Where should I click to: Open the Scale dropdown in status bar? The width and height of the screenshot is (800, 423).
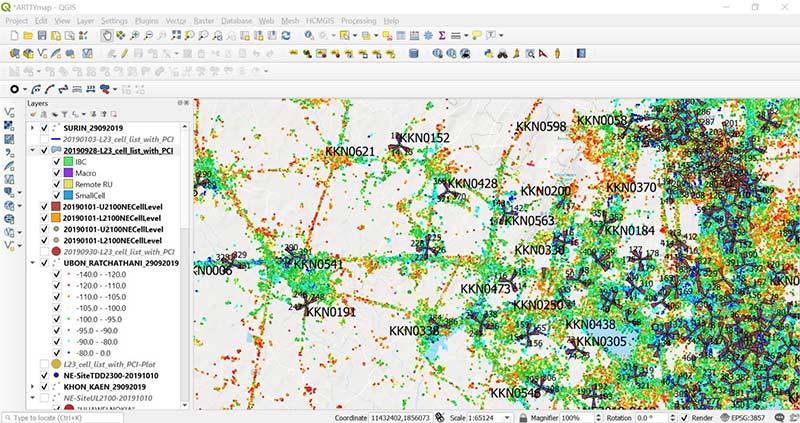pos(507,418)
